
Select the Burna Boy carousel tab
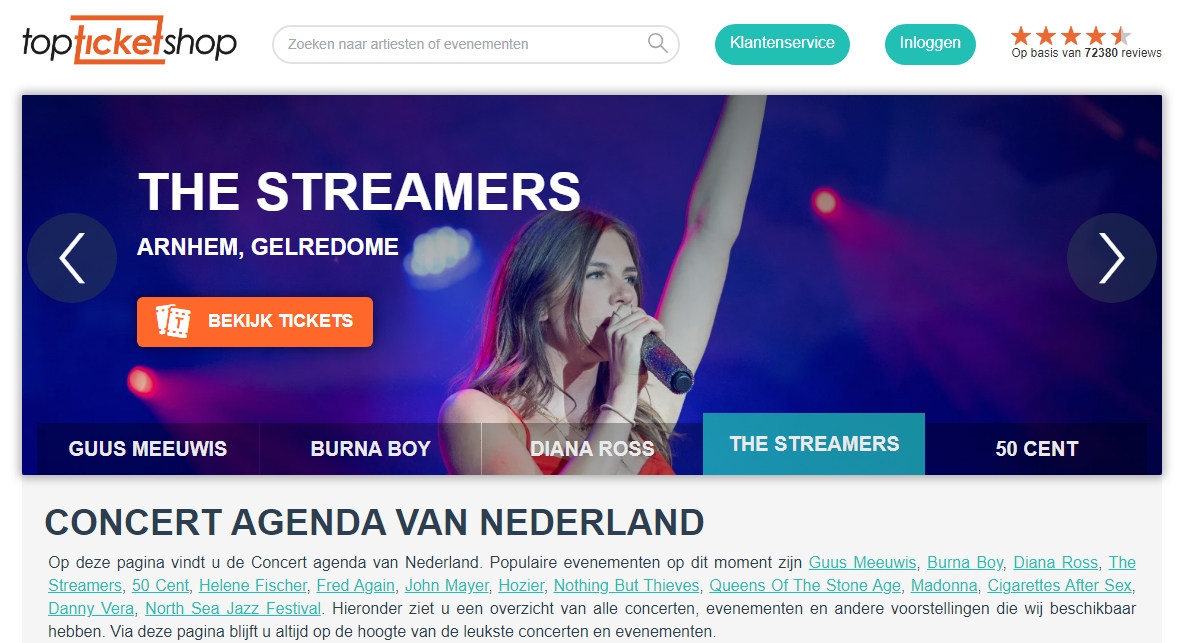tap(370, 448)
